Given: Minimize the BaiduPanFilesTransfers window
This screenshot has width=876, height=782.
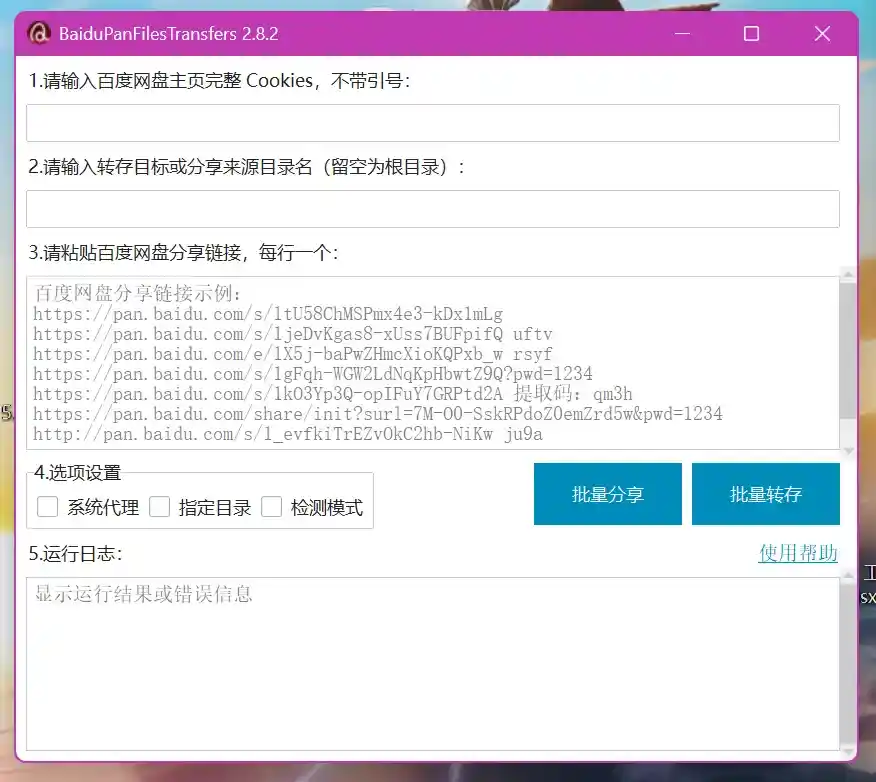Looking at the screenshot, I should 682,34.
